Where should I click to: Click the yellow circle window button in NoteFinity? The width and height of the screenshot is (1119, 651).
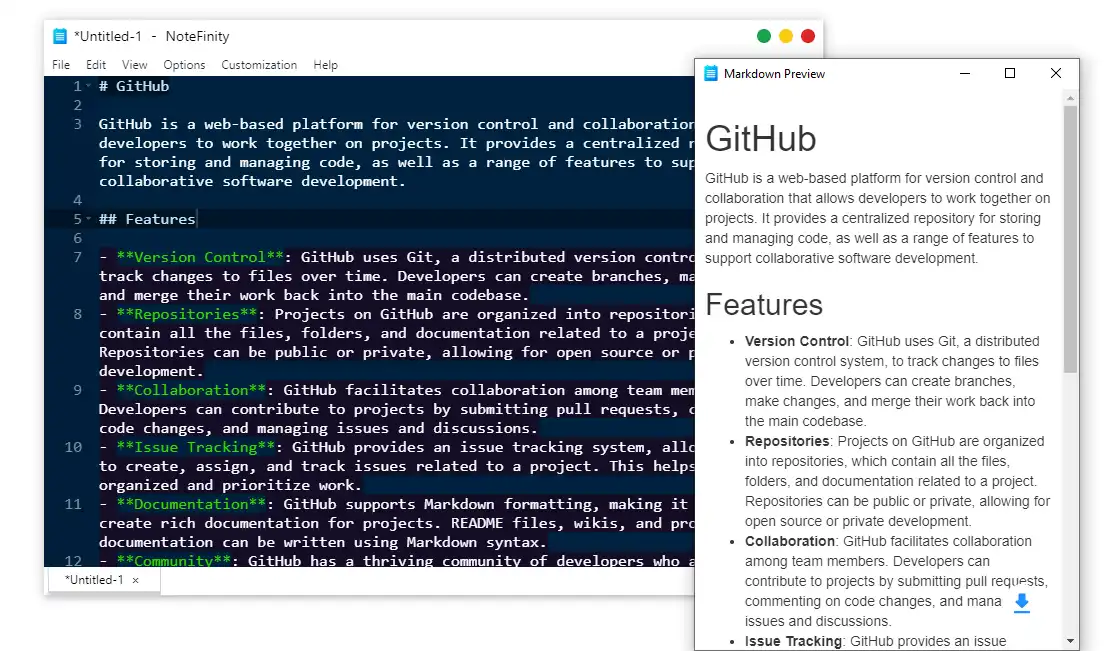[x=786, y=36]
